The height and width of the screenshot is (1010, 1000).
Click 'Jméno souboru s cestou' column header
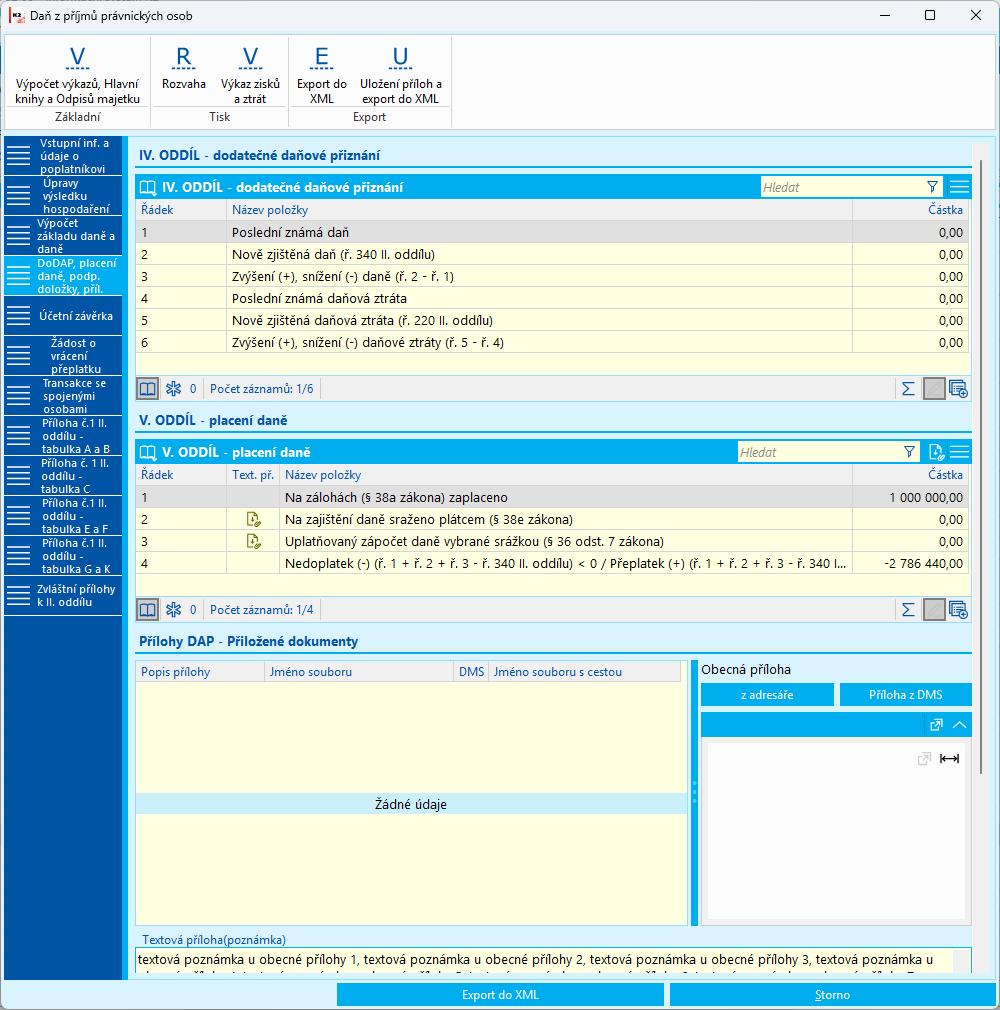[584, 672]
